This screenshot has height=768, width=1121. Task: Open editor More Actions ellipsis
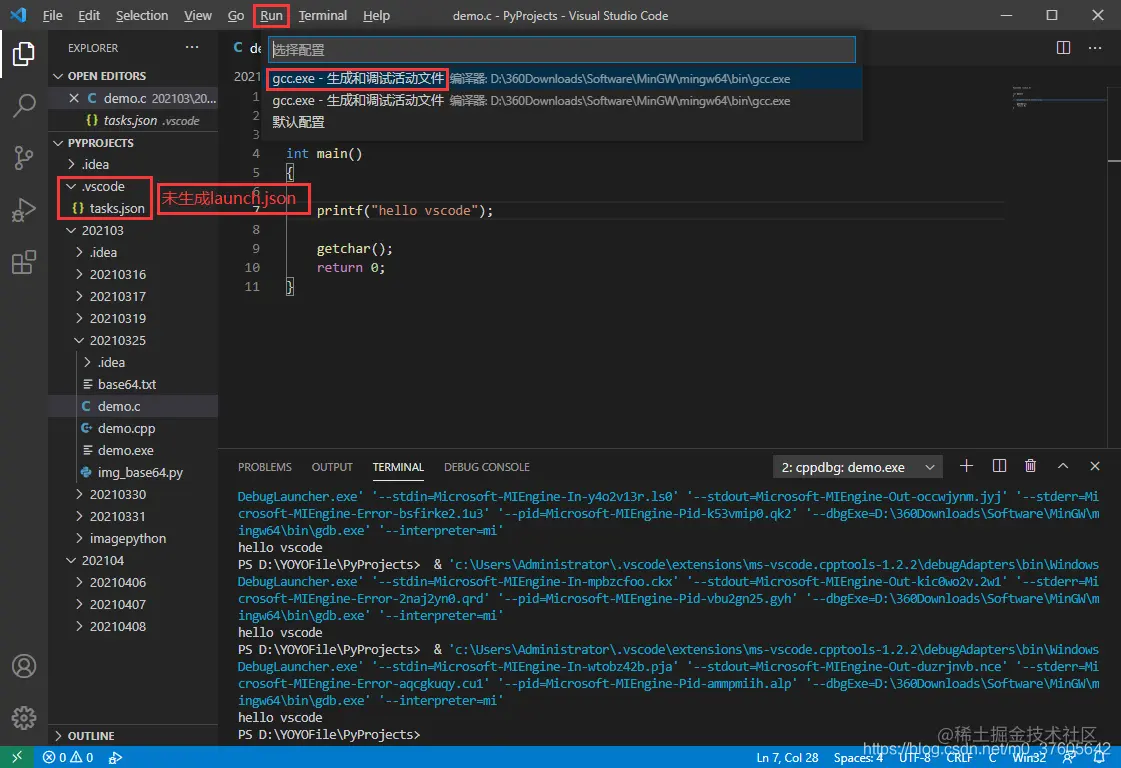tap(1095, 47)
